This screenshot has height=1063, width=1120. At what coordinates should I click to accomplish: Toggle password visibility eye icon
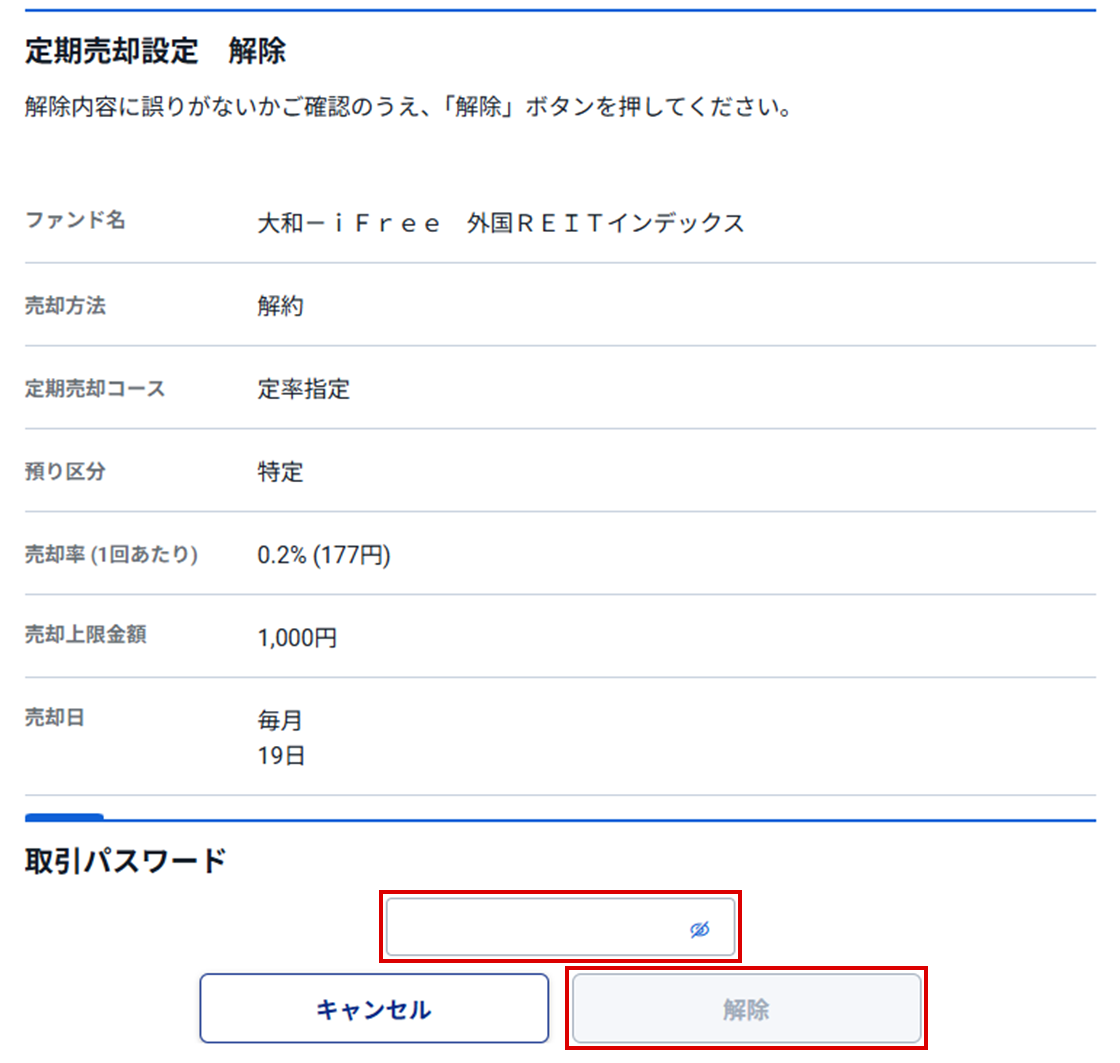click(x=699, y=930)
